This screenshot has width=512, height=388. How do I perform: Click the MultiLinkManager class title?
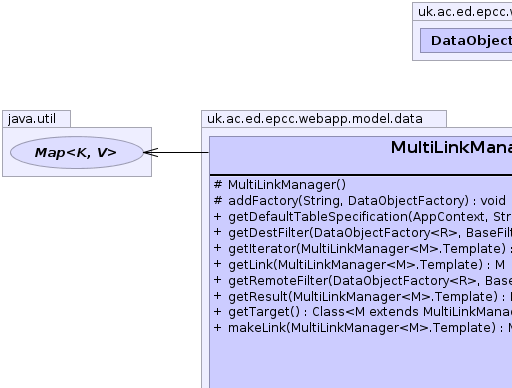point(451,147)
